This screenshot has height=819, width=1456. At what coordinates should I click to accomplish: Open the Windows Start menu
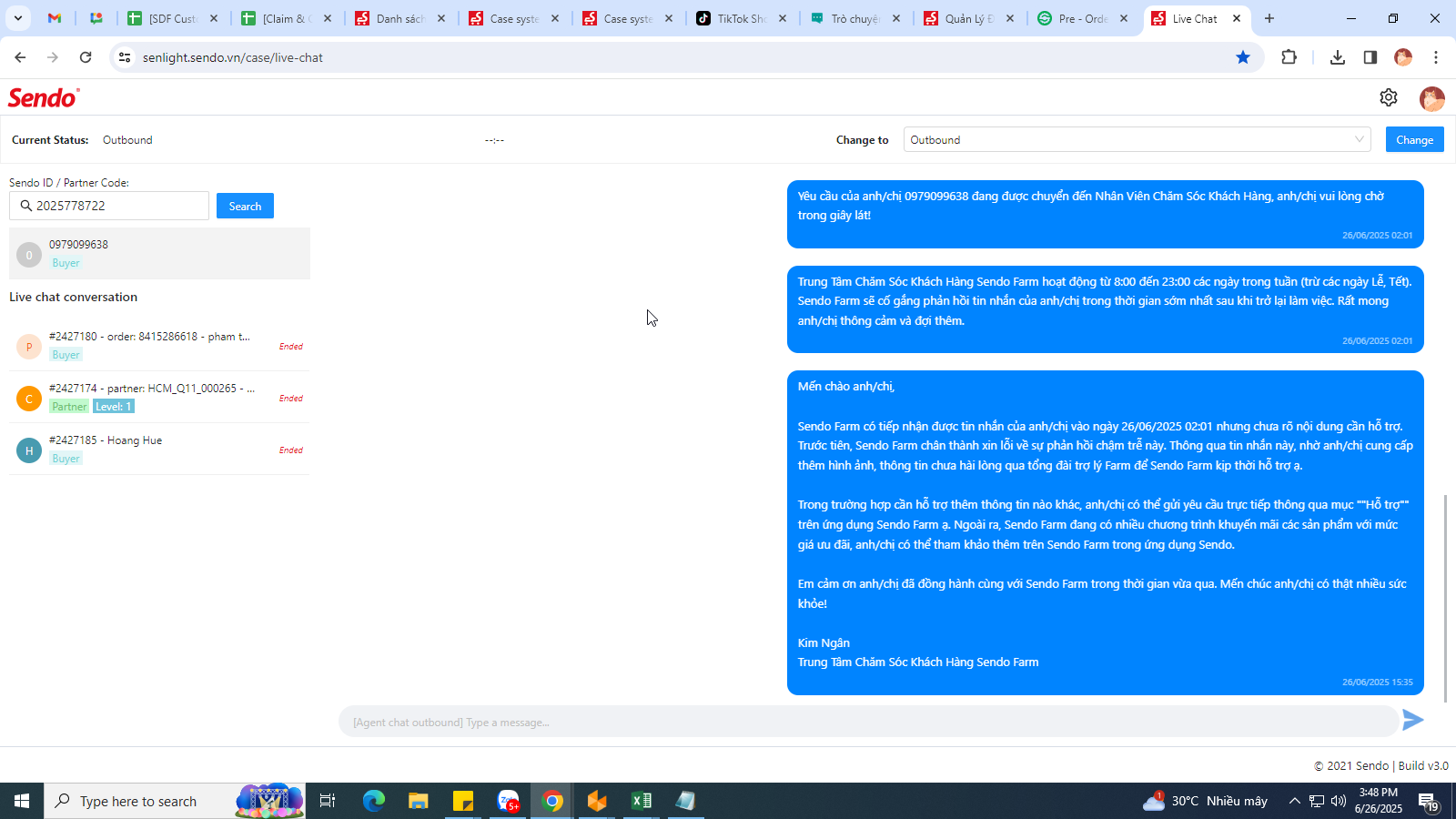[22, 801]
